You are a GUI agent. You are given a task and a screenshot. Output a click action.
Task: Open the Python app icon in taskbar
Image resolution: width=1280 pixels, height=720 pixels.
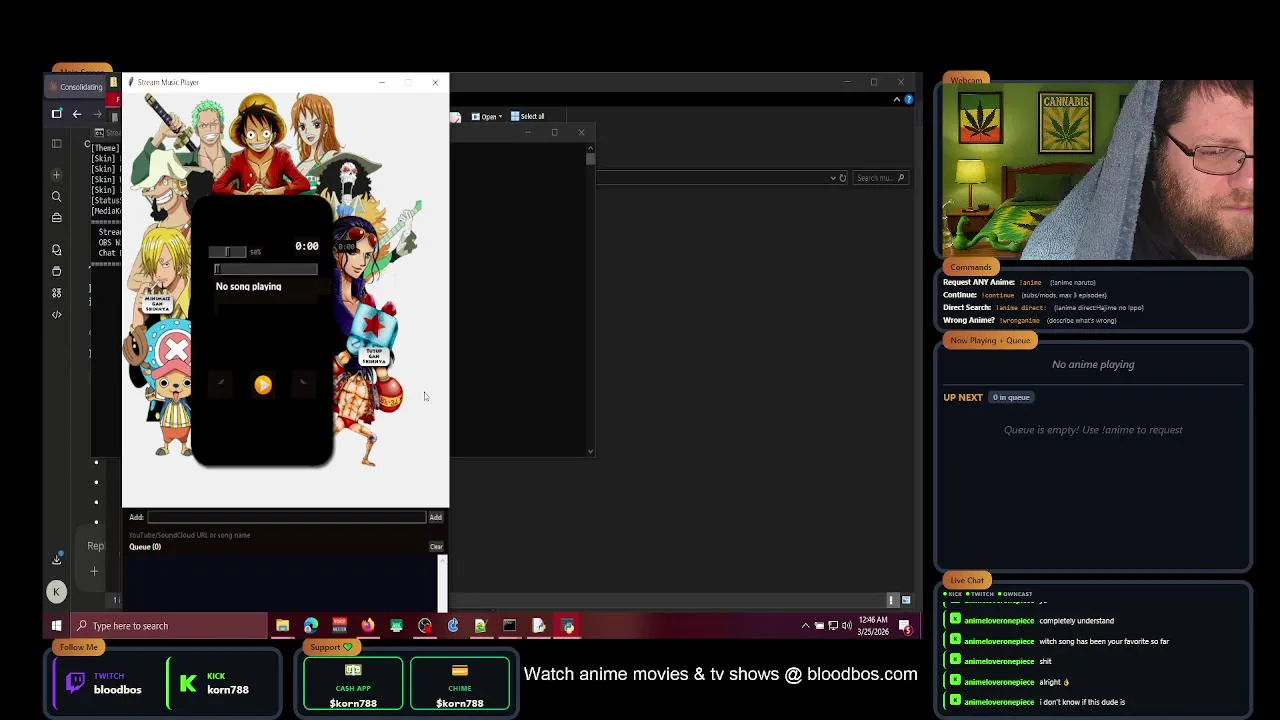(x=567, y=626)
